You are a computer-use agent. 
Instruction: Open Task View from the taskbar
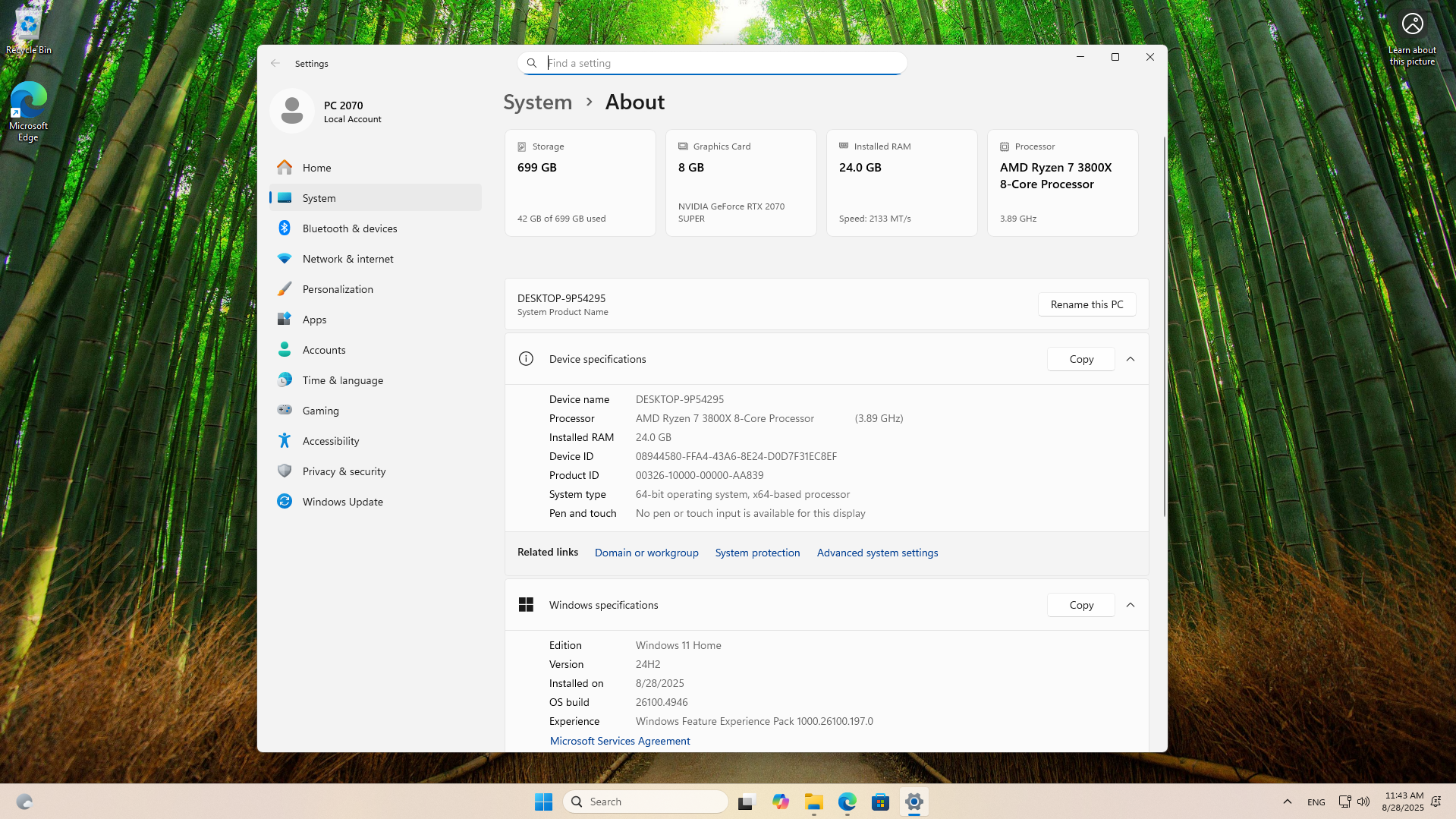747,802
